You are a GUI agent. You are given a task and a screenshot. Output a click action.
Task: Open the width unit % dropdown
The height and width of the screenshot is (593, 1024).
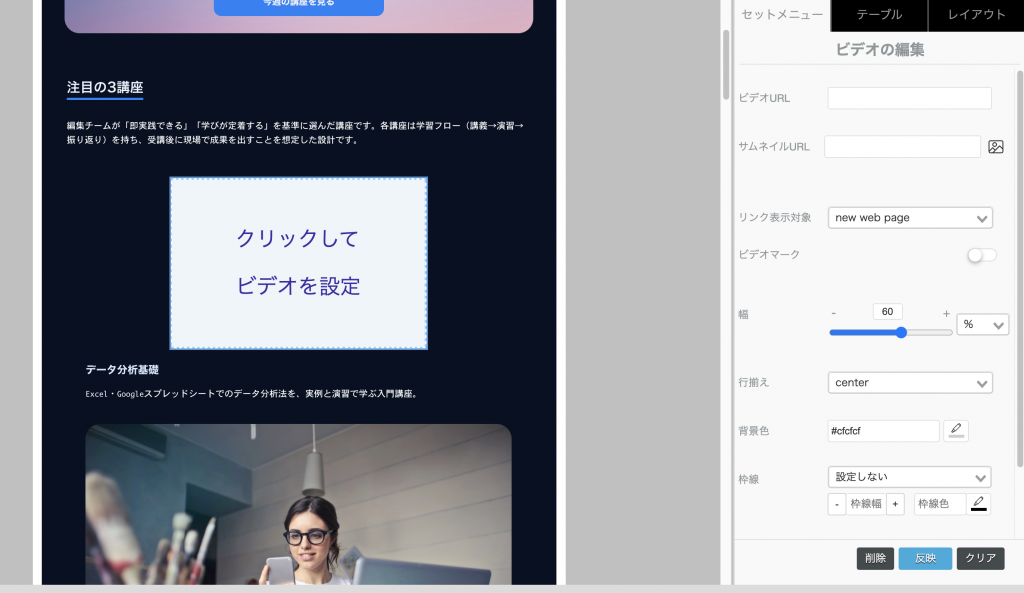982,324
